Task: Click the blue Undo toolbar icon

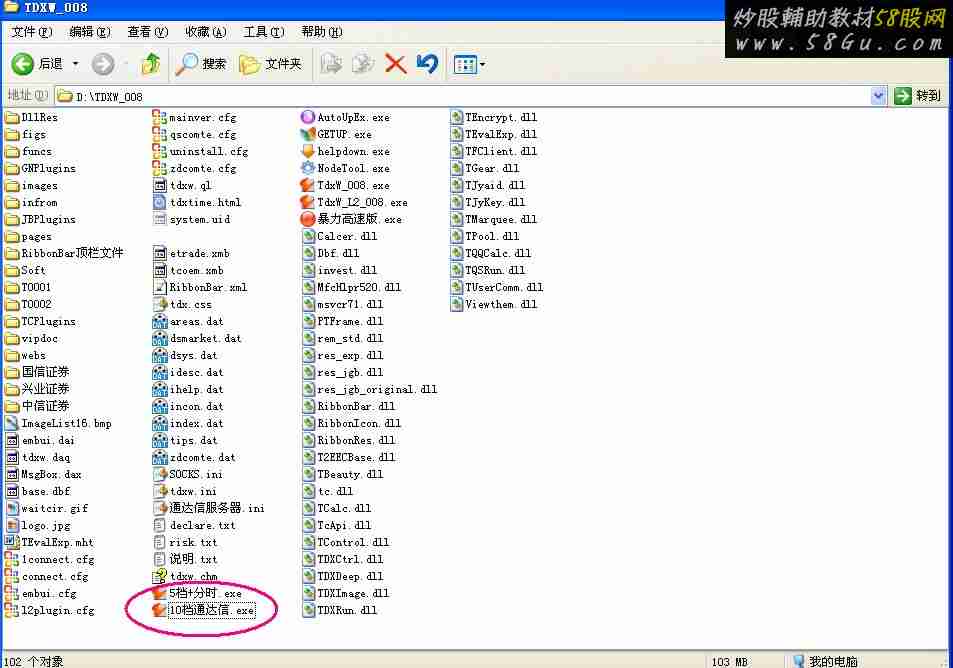Action: [x=427, y=64]
